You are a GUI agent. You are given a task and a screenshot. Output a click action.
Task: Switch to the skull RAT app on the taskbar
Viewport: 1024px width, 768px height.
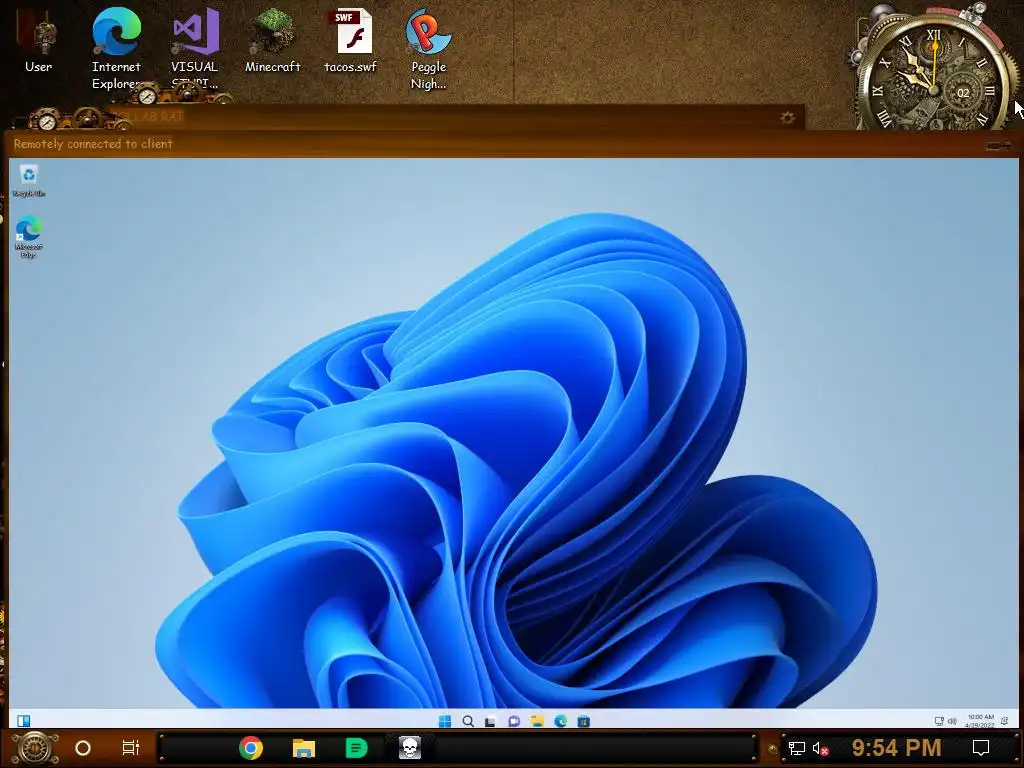pyautogui.click(x=409, y=748)
